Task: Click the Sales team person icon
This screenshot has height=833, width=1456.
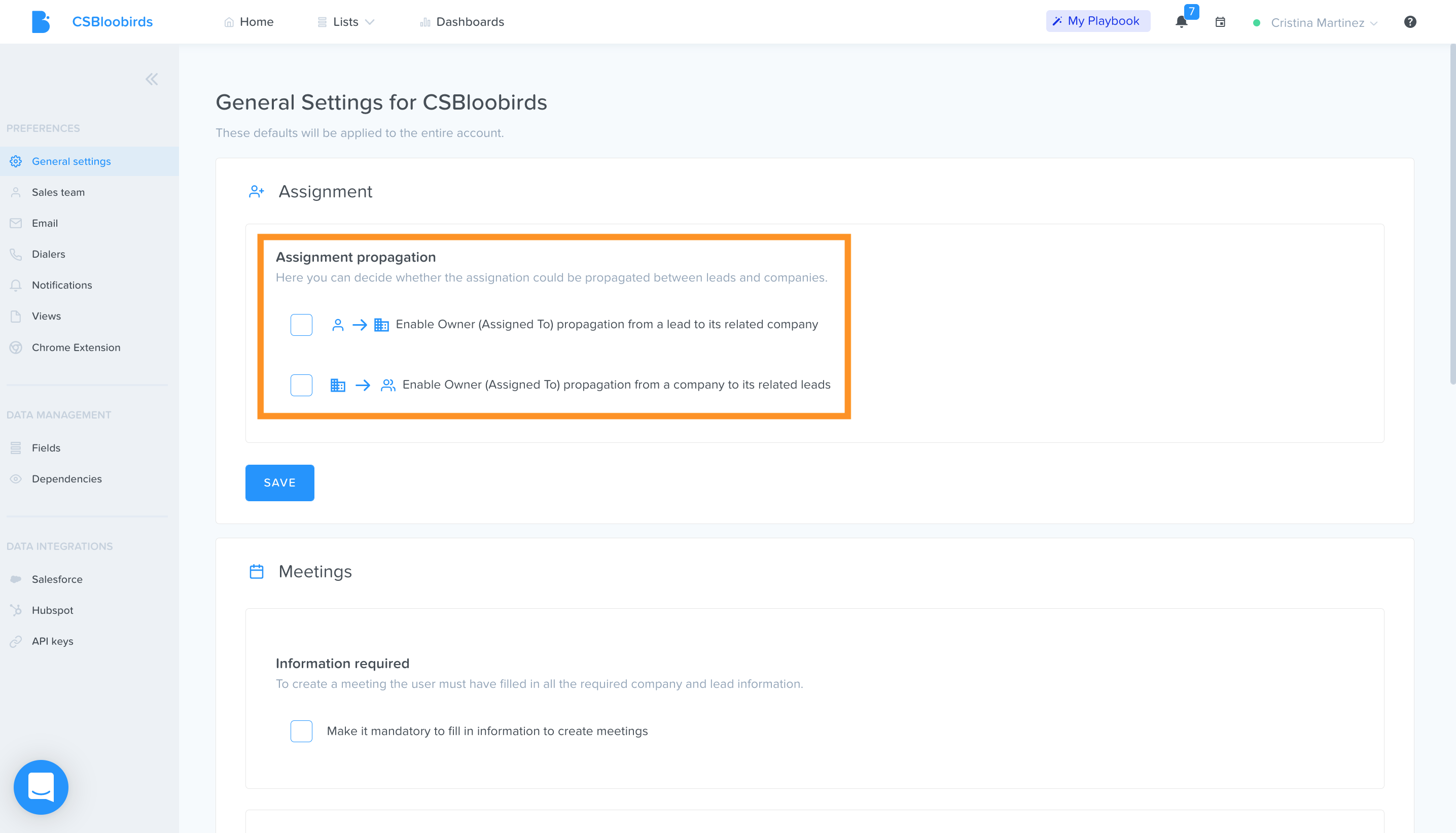Action: click(x=16, y=192)
